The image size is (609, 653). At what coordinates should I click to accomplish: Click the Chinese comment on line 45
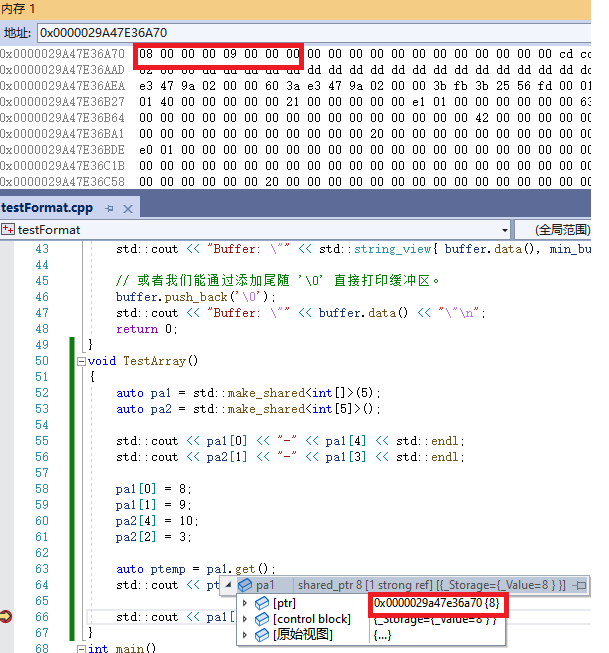tap(277, 281)
